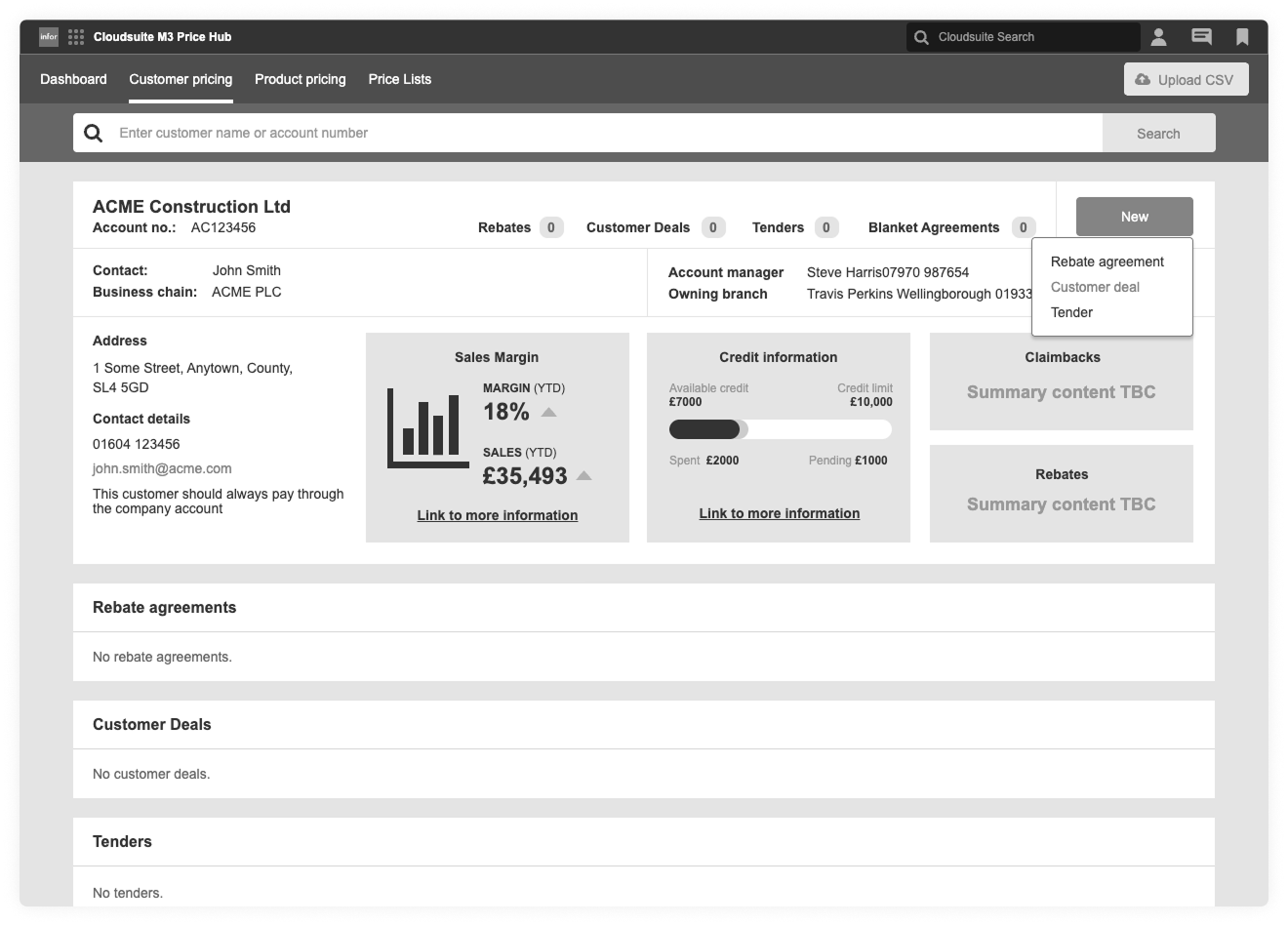
Task: Click the Blanket Agreements count badge
Action: pos(1024,227)
